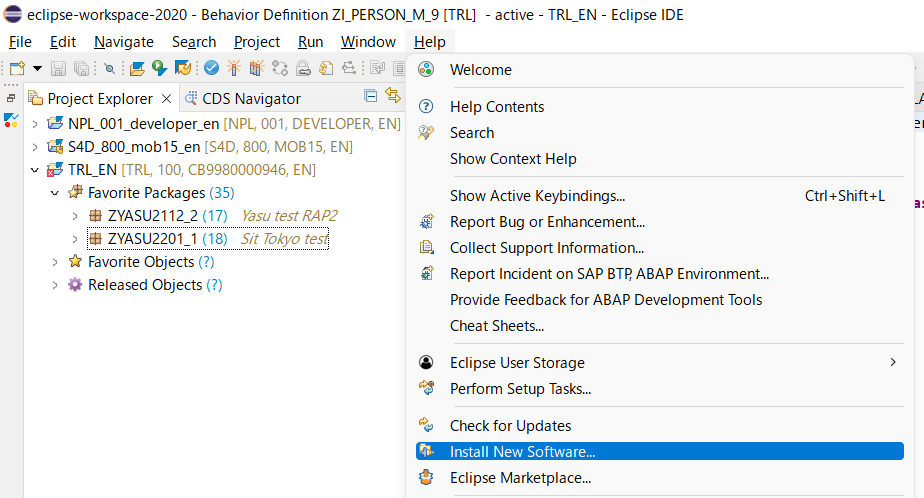This screenshot has height=498, width=924.
Task: Click the Save toolbar icon
Action: click(59, 68)
